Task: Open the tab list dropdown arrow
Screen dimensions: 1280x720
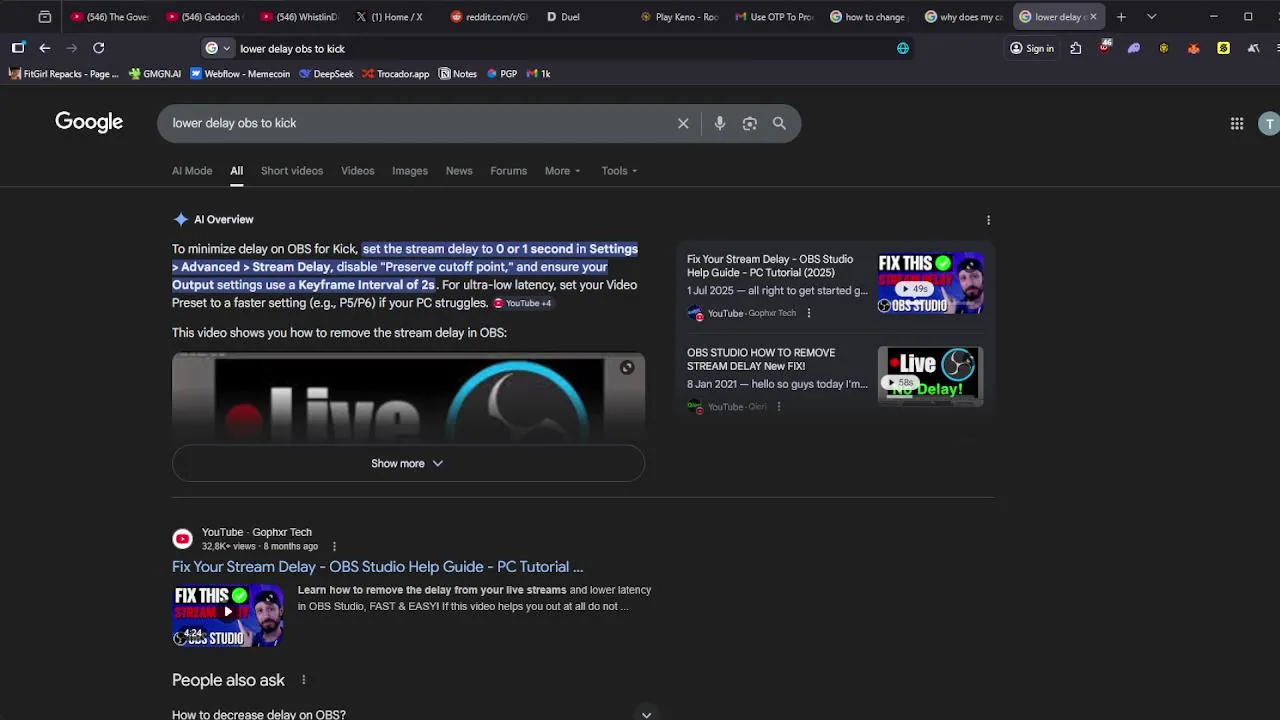Action: coord(1151,17)
